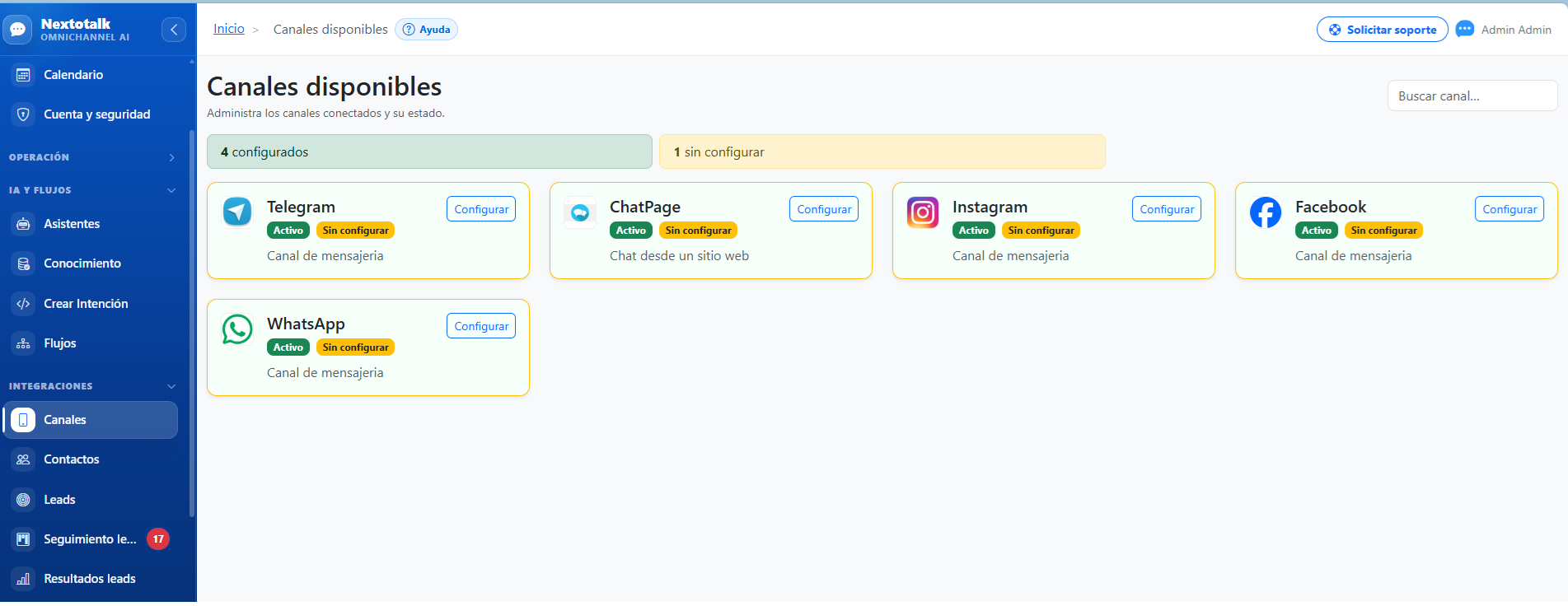
Task: Click the Facebook logo icon
Action: 1266,212
